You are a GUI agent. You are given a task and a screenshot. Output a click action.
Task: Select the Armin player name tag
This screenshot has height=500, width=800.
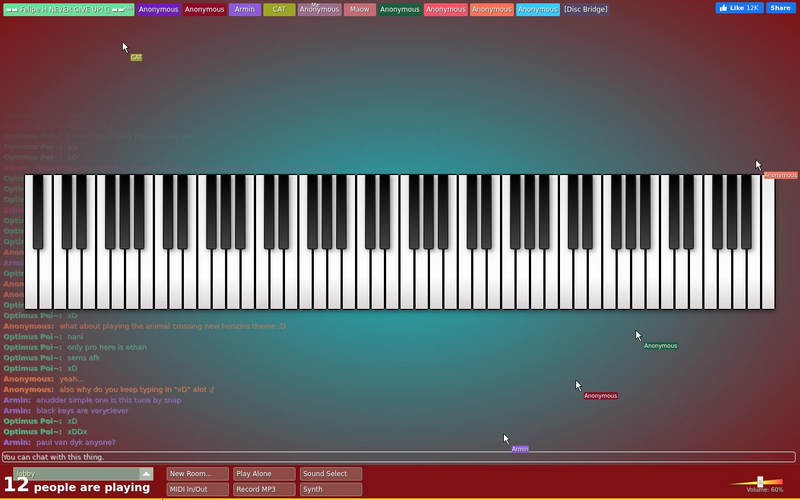coord(245,10)
